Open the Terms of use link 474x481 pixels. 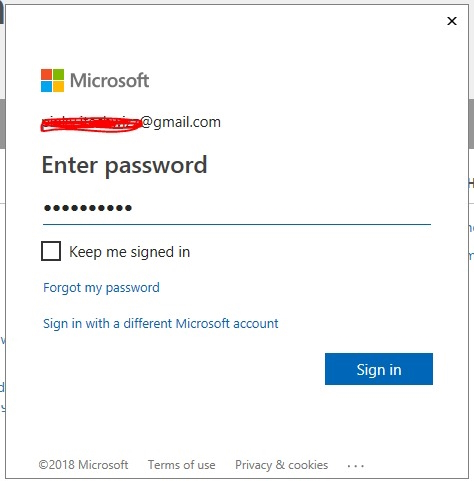click(x=182, y=465)
